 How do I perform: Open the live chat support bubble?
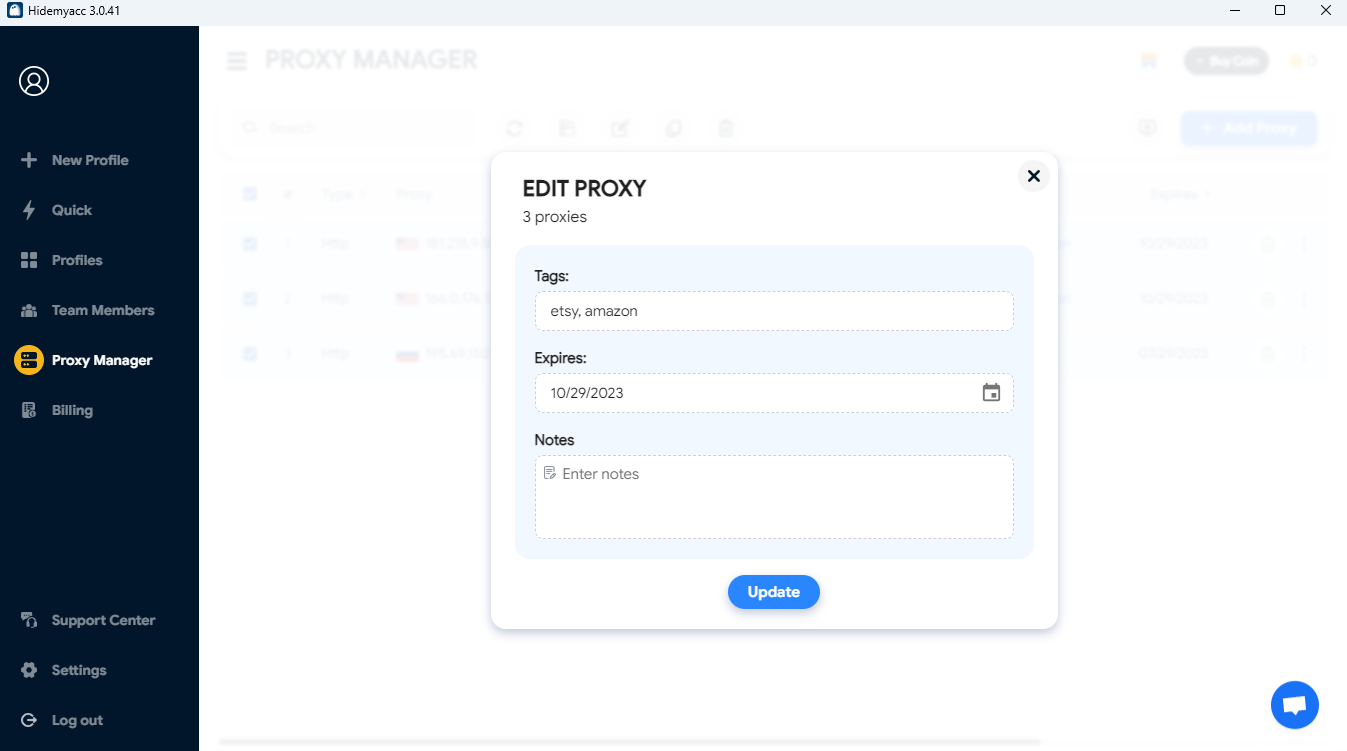click(x=1294, y=706)
